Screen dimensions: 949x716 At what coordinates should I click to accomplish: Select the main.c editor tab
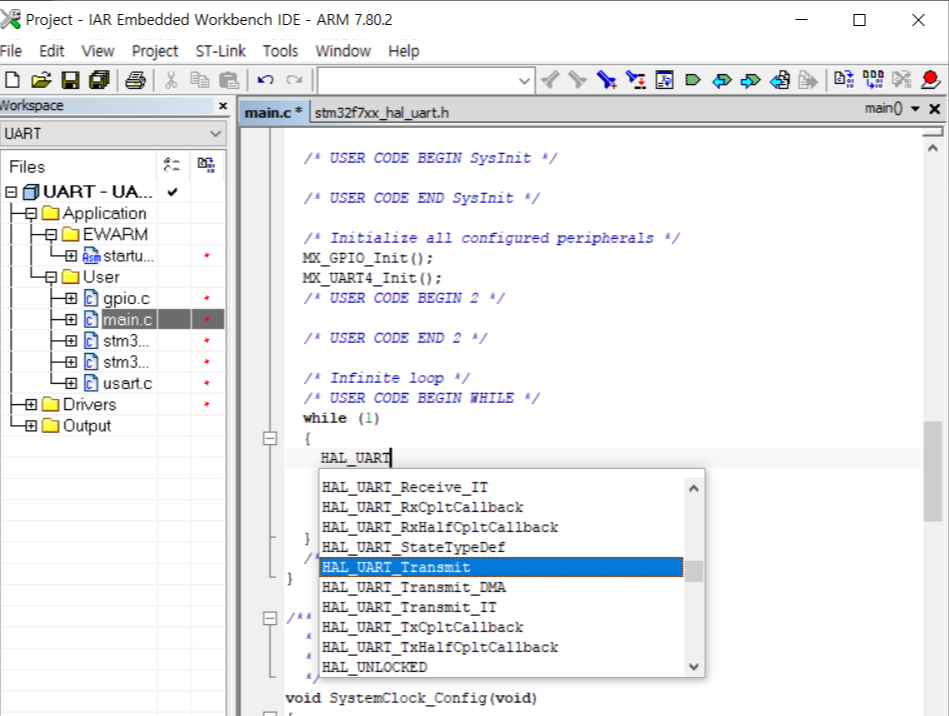(x=274, y=113)
